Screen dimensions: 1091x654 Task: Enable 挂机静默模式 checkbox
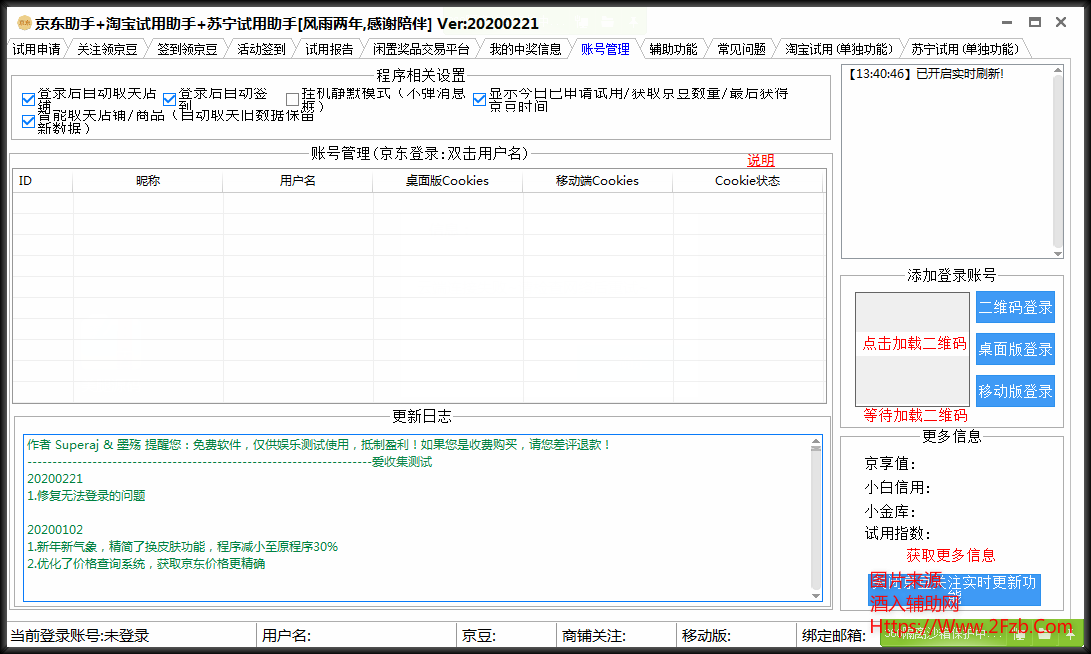(x=292, y=99)
